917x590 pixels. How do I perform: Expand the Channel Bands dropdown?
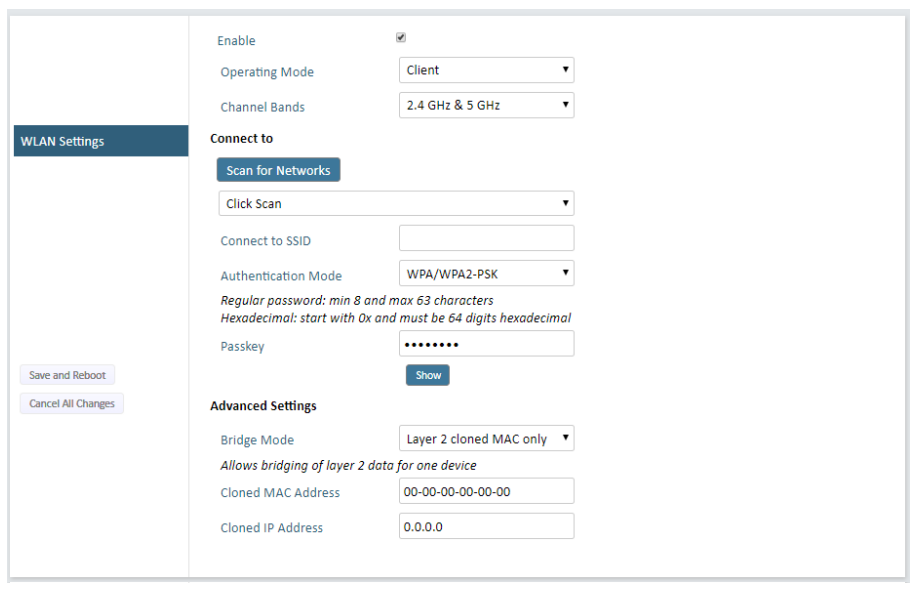[x=486, y=105]
